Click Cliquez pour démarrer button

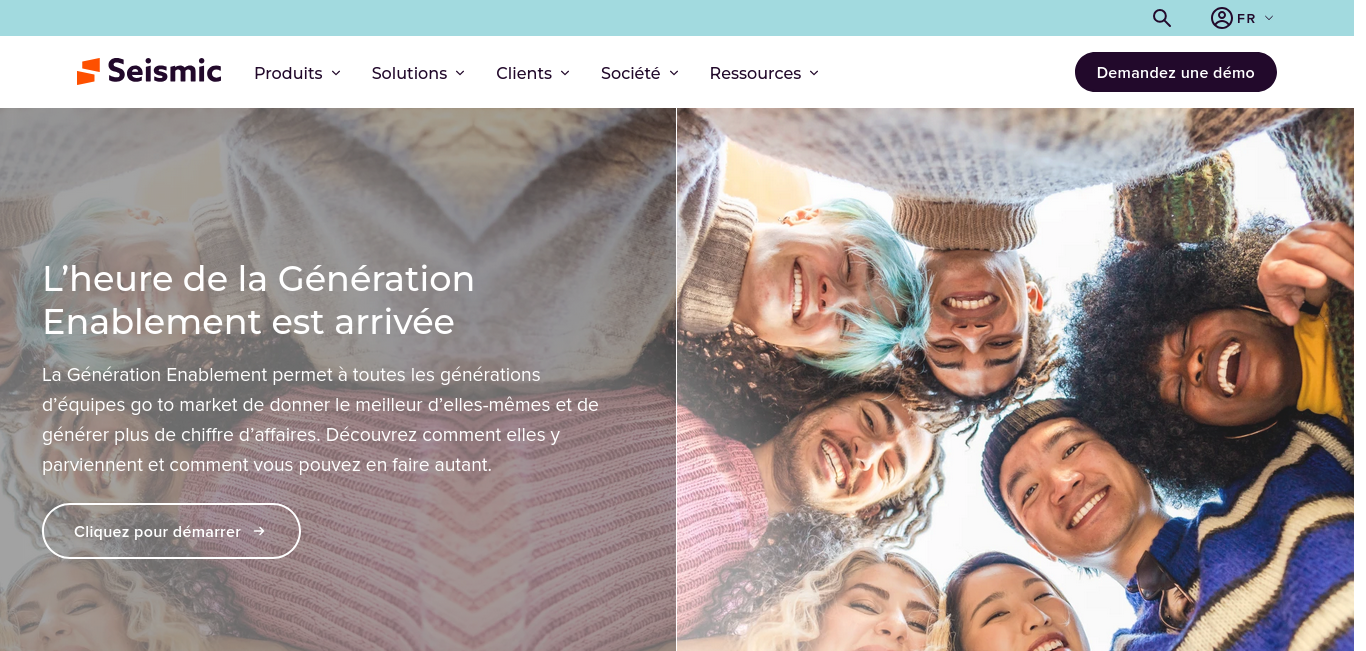click(171, 531)
